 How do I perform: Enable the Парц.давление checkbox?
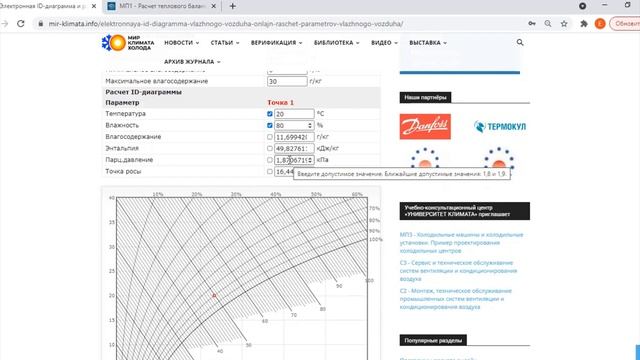pos(270,160)
